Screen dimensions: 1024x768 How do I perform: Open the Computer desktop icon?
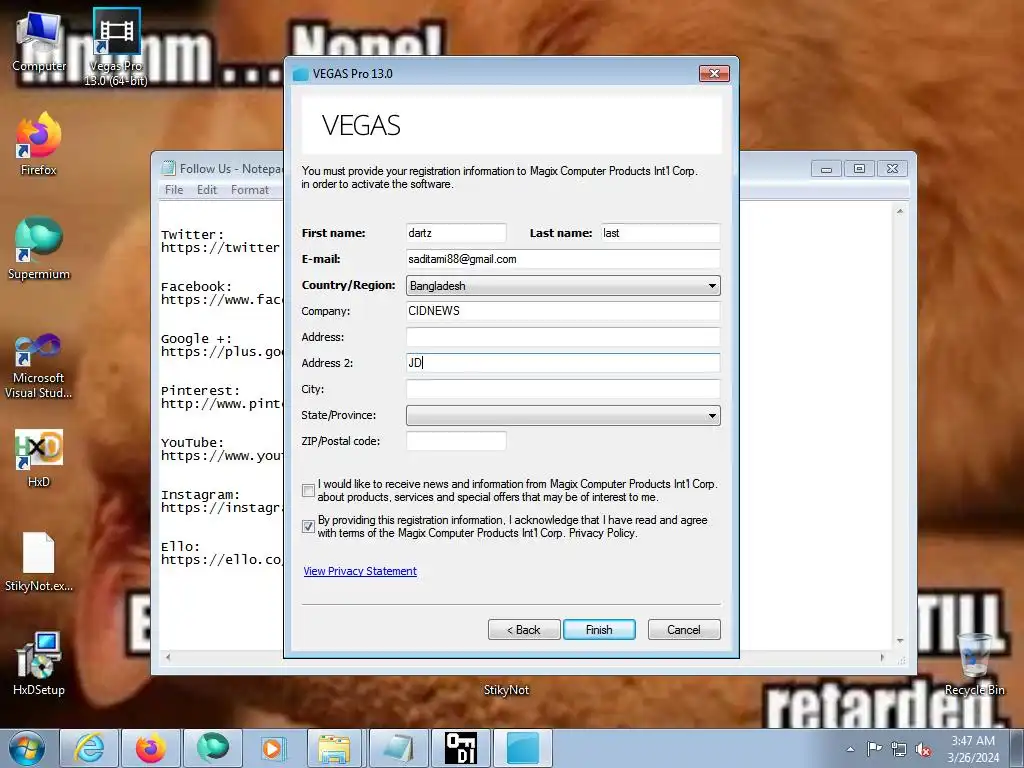tap(39, 42)
